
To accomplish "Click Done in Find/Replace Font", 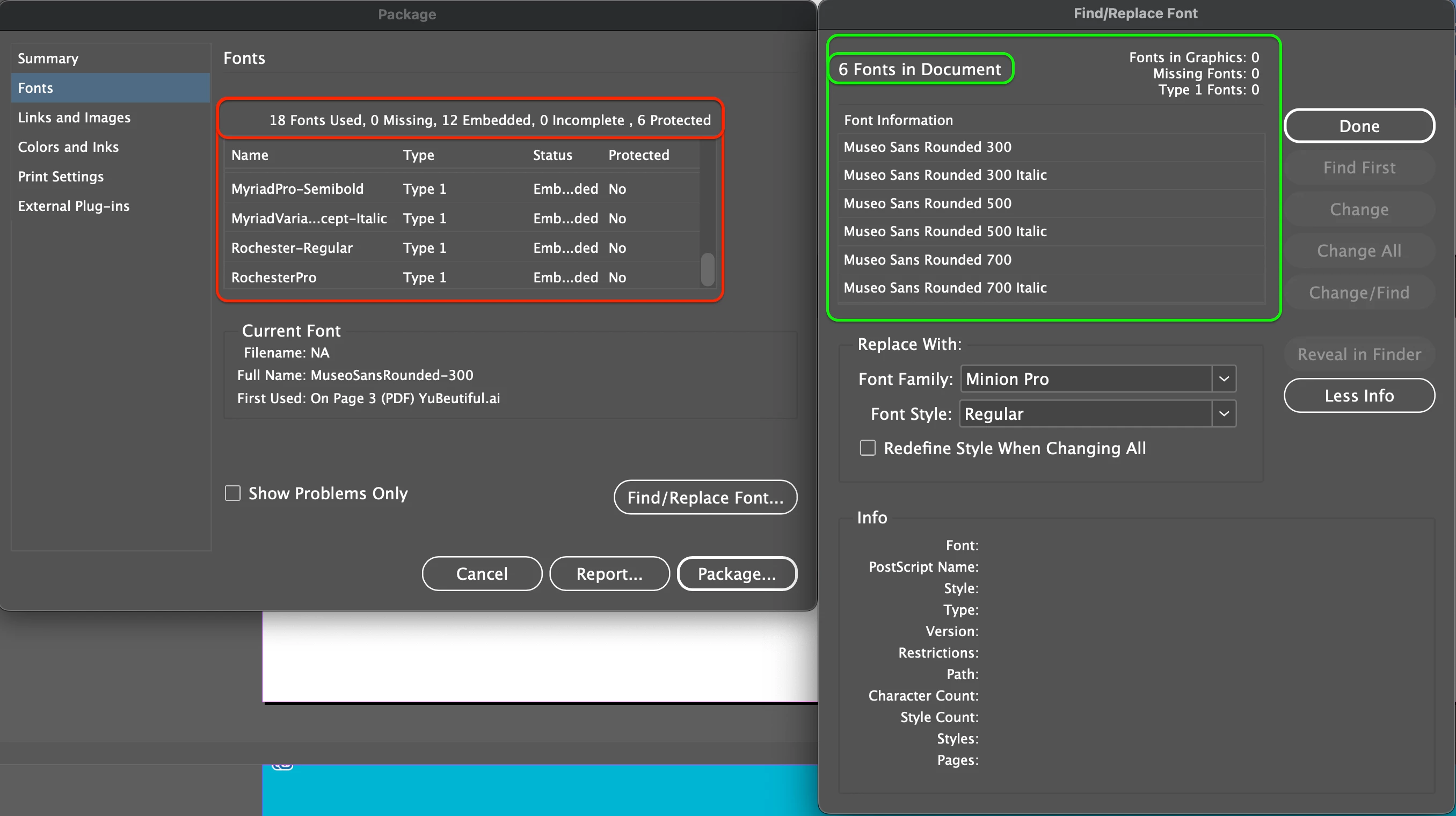I will [1359, 126].
